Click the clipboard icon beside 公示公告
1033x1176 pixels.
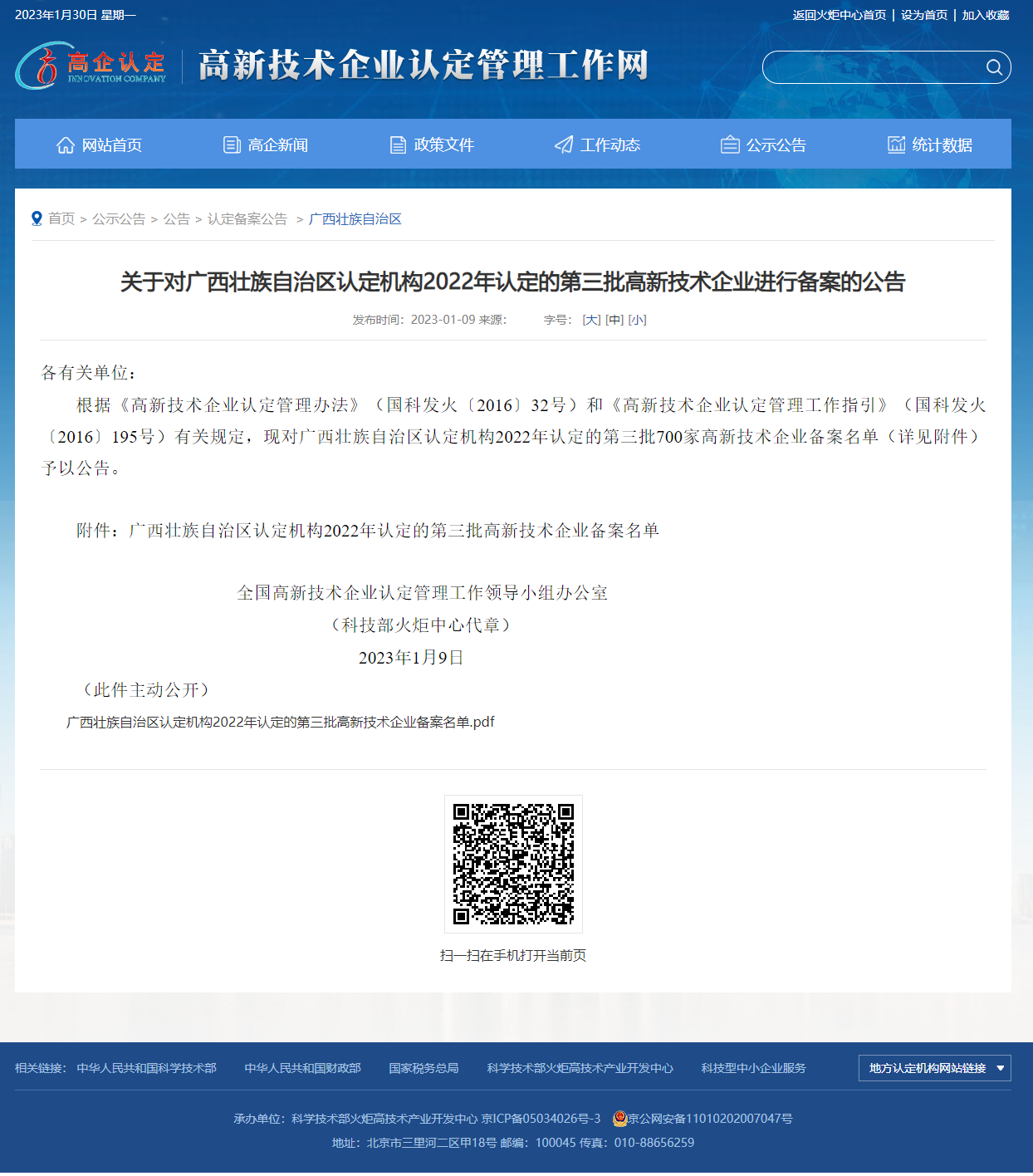[x=730, y=145]
